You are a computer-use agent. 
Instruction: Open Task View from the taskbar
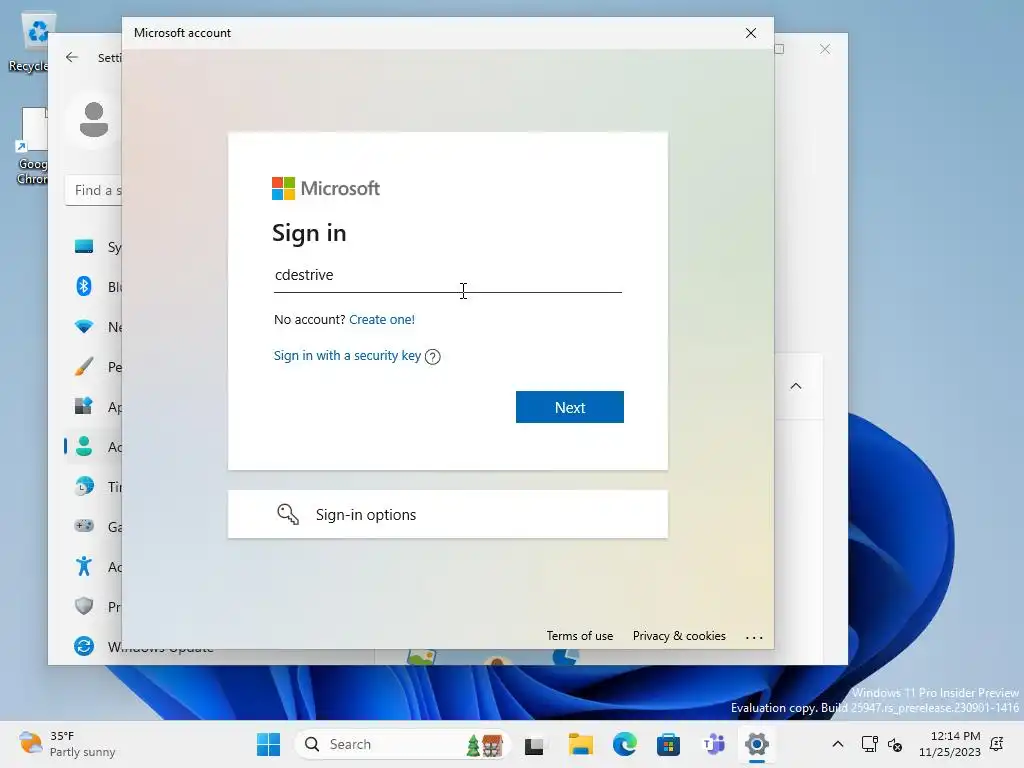534,744
